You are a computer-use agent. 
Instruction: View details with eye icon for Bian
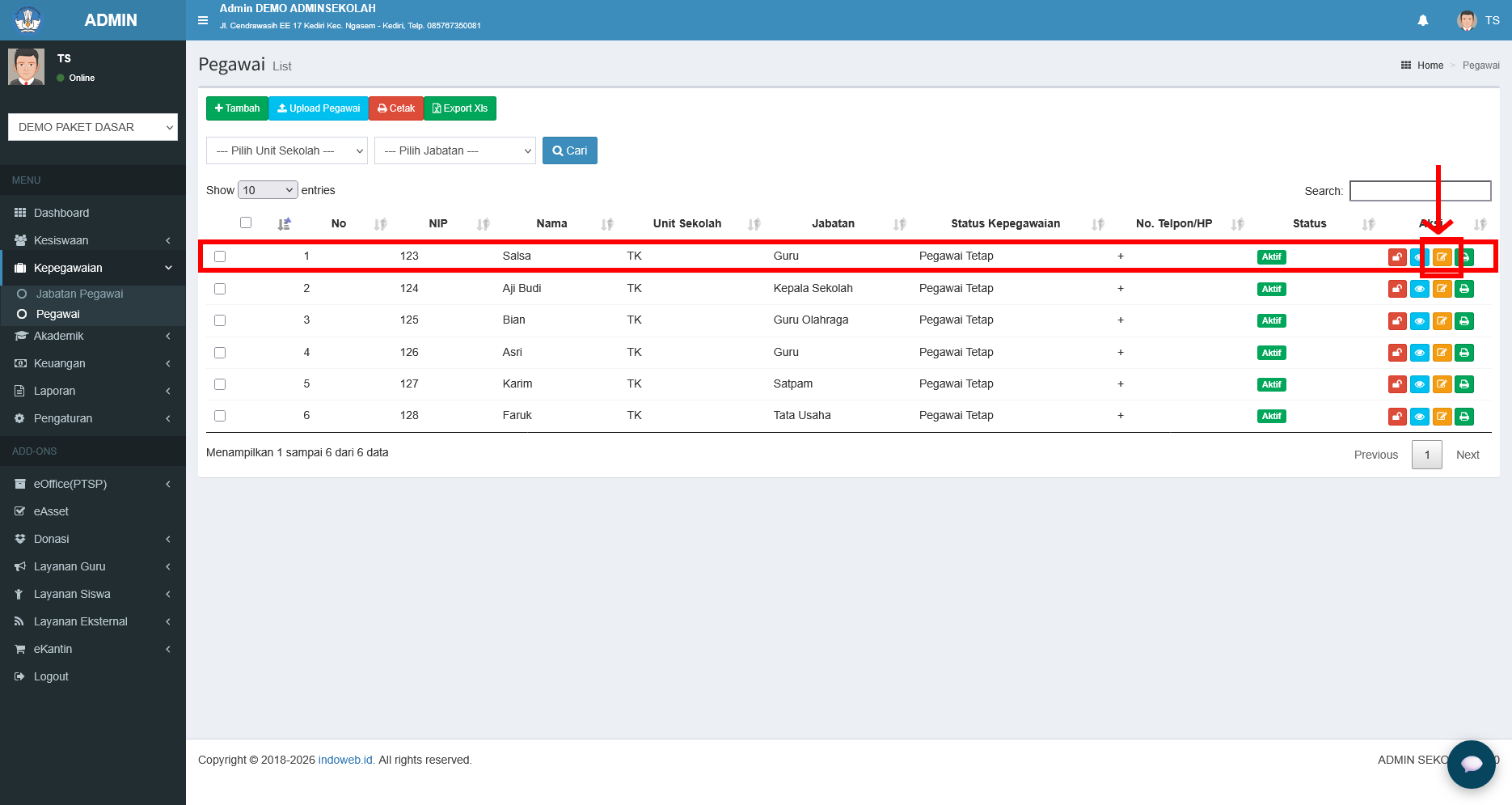pos(1419,321)
